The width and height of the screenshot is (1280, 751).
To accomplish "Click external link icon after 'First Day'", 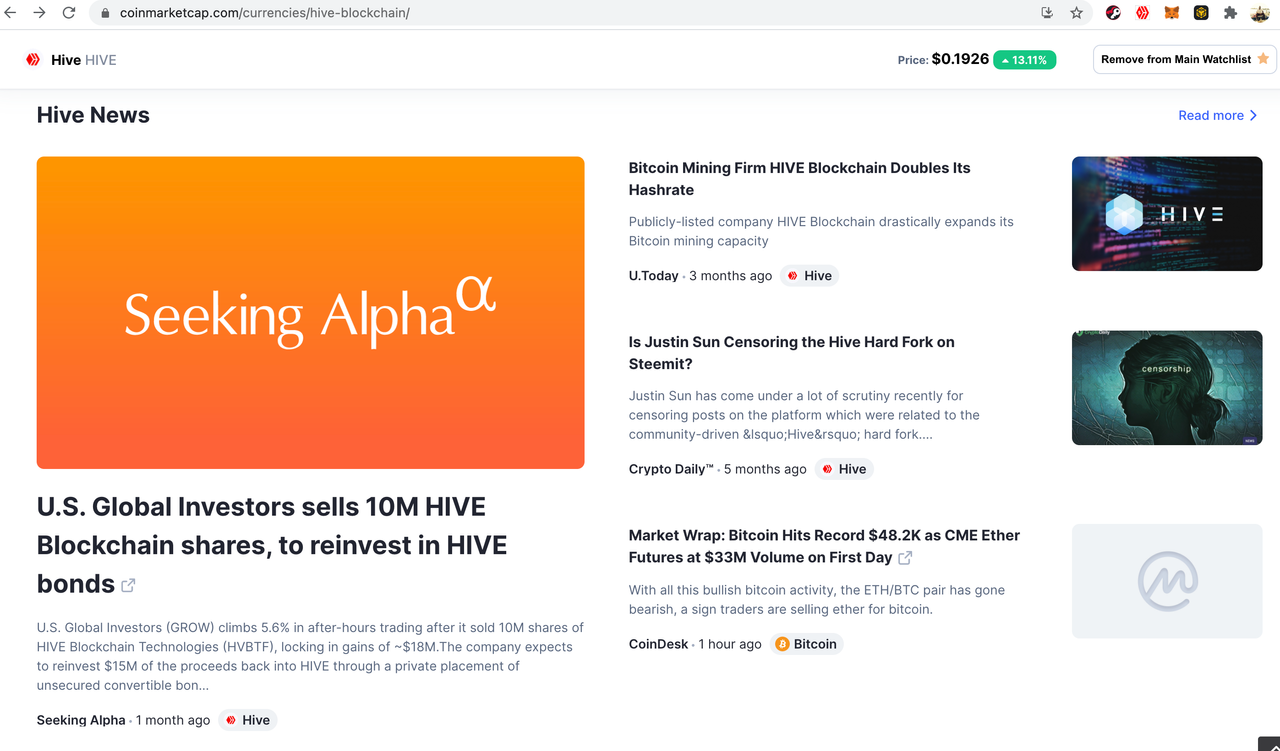I will [905, 558].
